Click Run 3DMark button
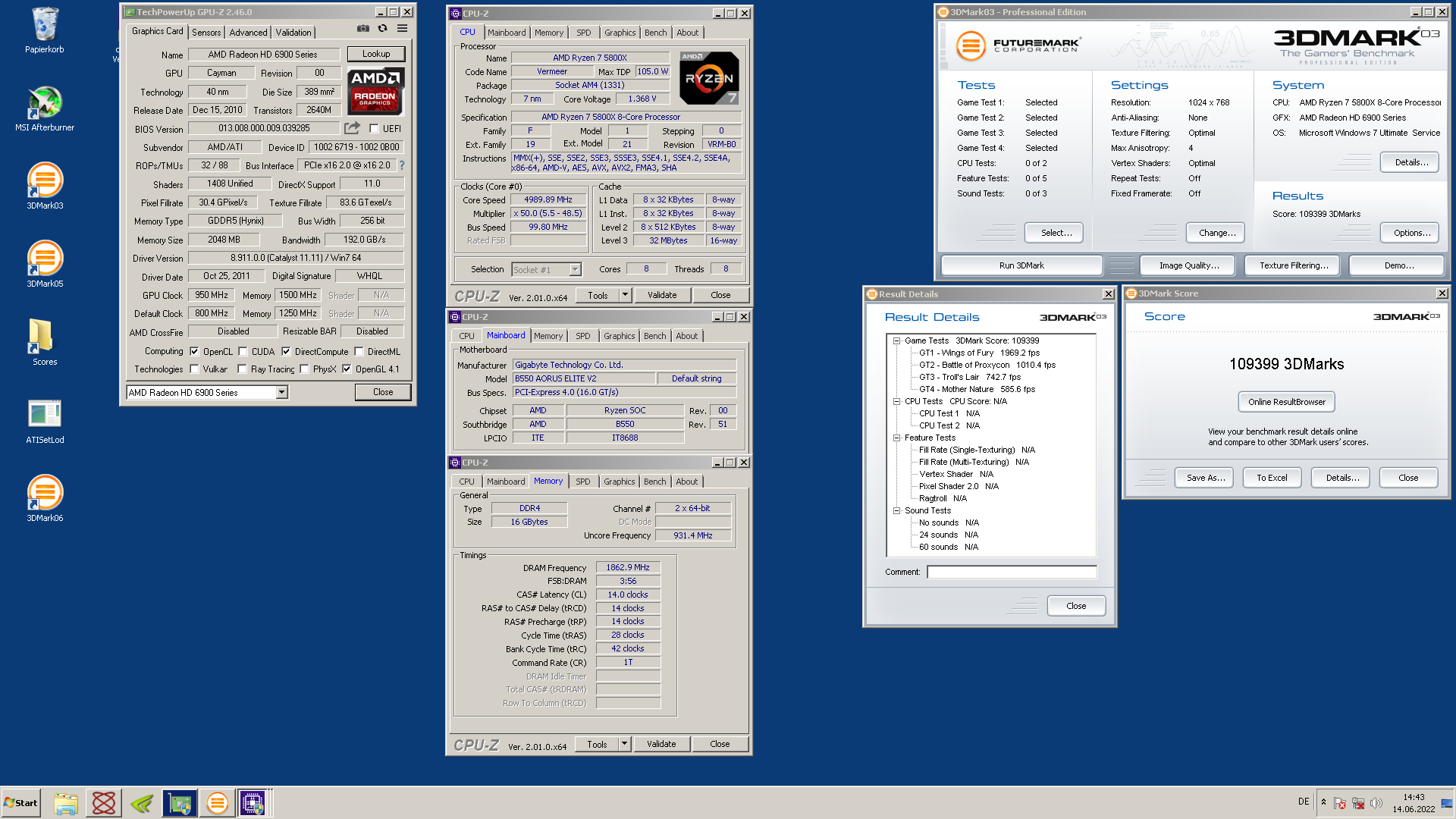 click(x=1021, y=265)
